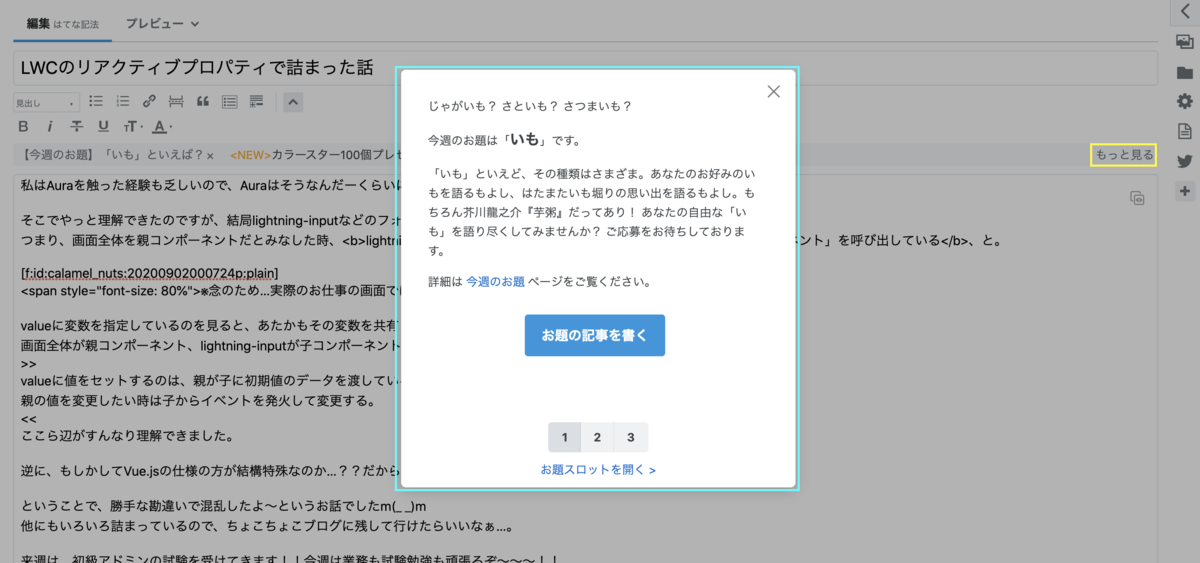This screenshot has height=563, width=1200.
Task: Dismiss the 【今週のお題】 notice with ×
Action: [x=210, y=155]
